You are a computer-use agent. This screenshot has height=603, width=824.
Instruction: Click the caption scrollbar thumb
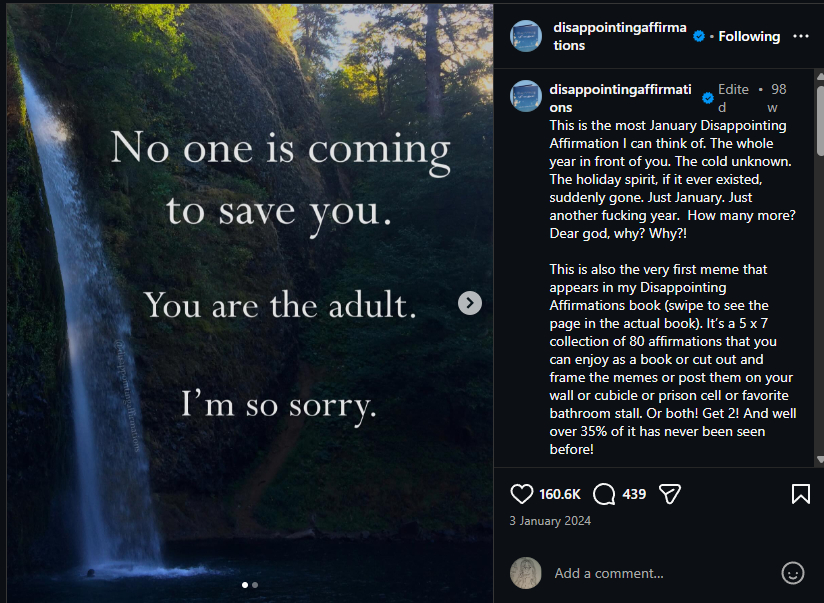[x=820, y=118]
